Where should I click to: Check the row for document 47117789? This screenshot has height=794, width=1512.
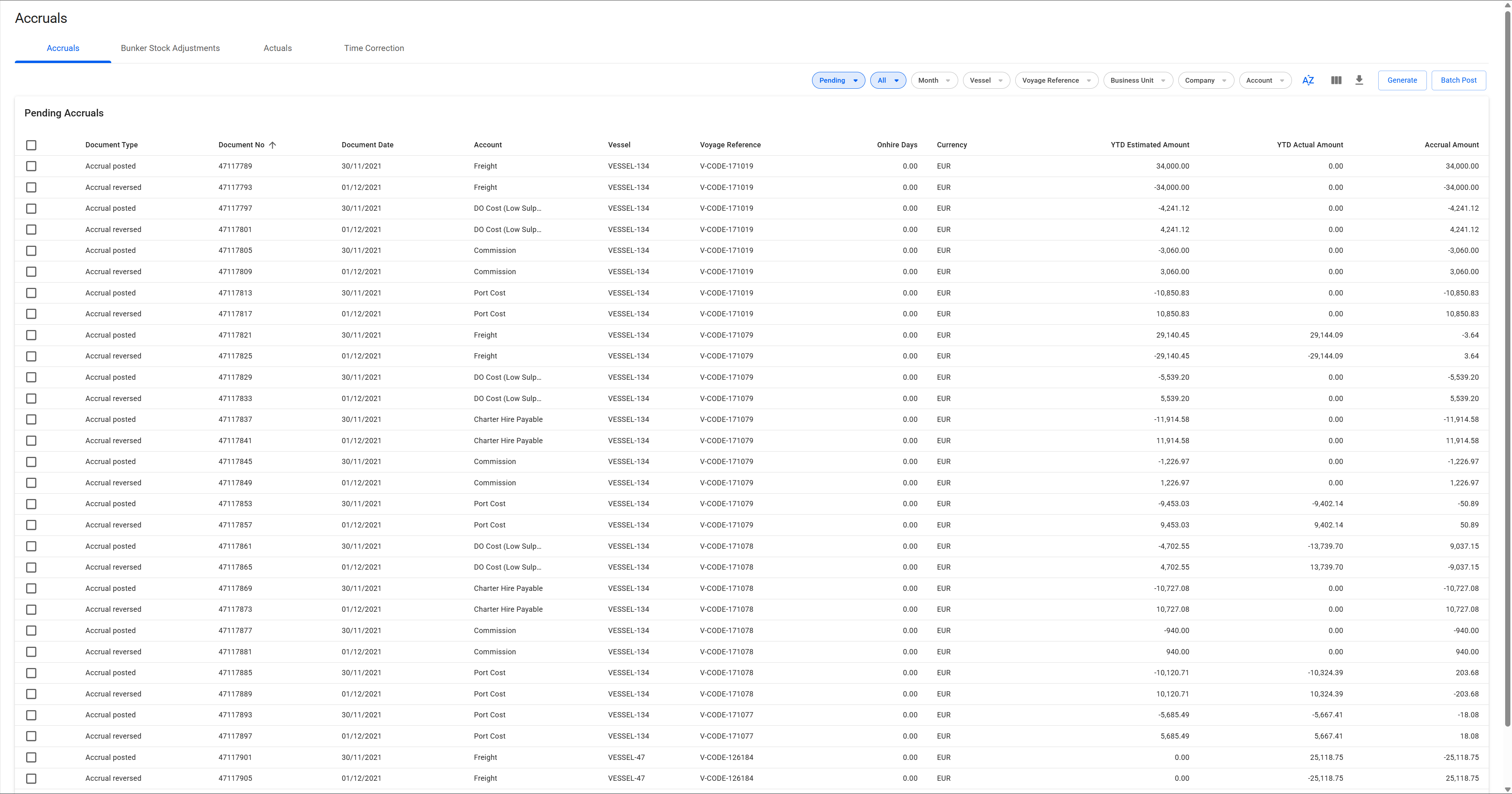[x=31, y=166]
